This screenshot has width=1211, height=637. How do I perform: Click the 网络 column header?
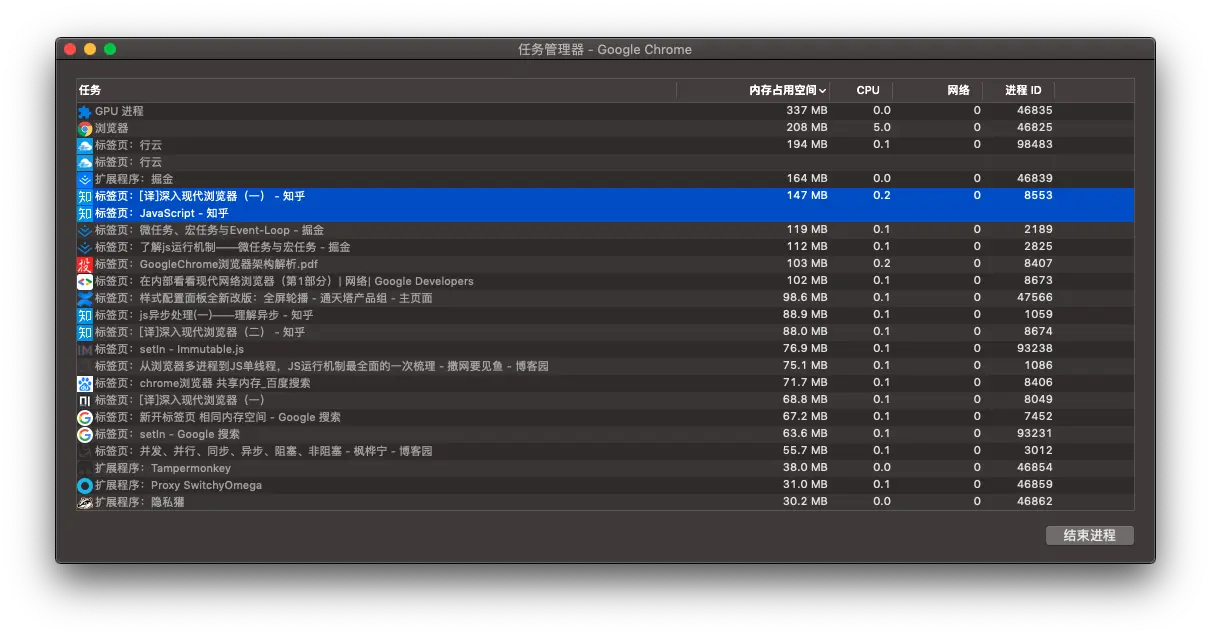tap(958, 90)
